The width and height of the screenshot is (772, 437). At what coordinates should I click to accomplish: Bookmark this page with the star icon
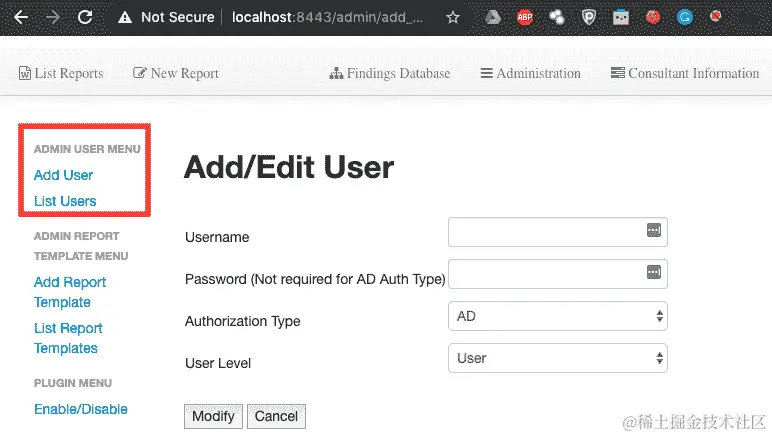pyautogui.click(x=452, y=18)
